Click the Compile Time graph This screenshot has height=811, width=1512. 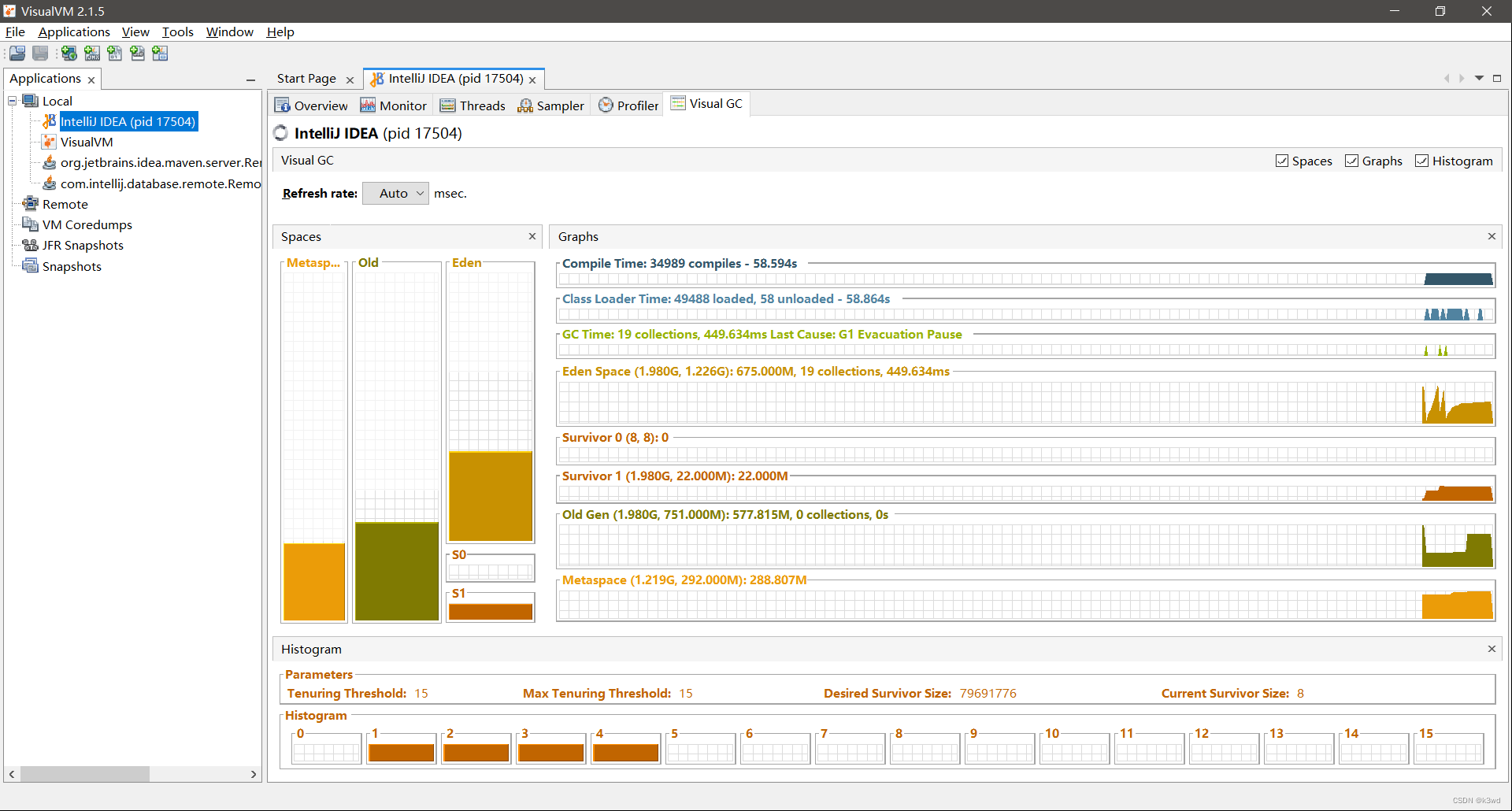1027,279
